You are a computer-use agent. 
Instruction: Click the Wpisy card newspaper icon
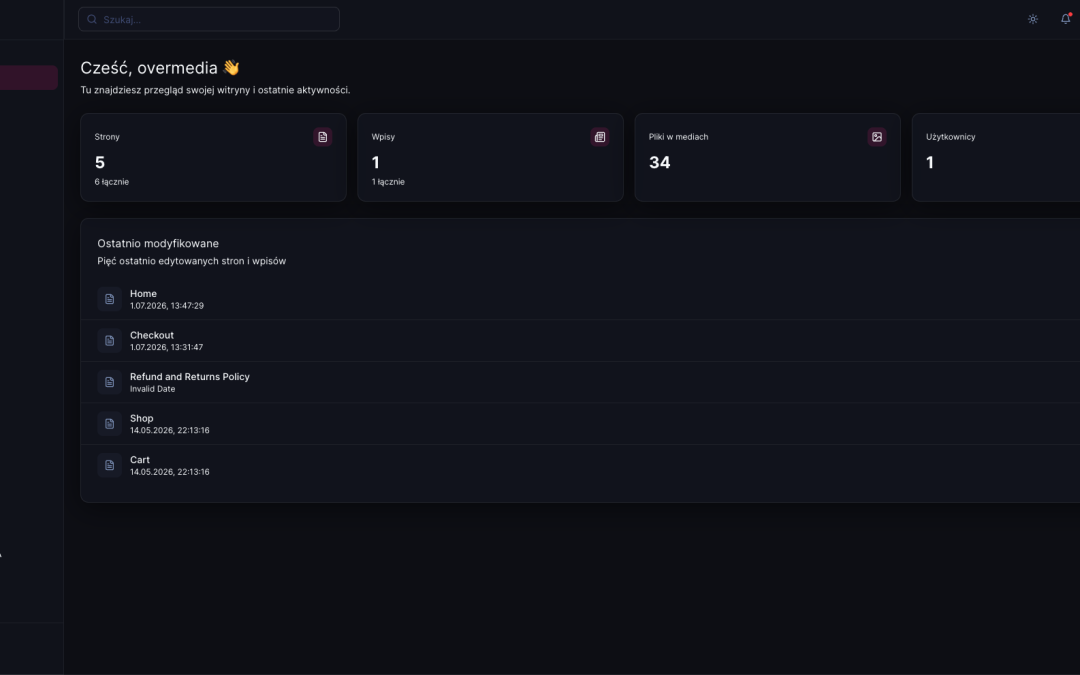pos(600,137)
